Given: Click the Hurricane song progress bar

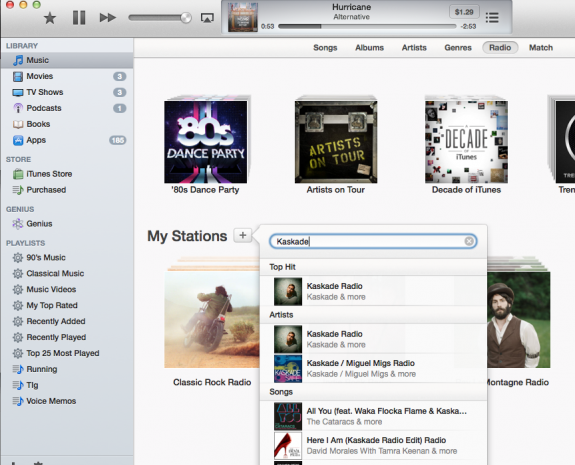Looking at the screenshot, I should pyautogui.click(x=367, y=26).
